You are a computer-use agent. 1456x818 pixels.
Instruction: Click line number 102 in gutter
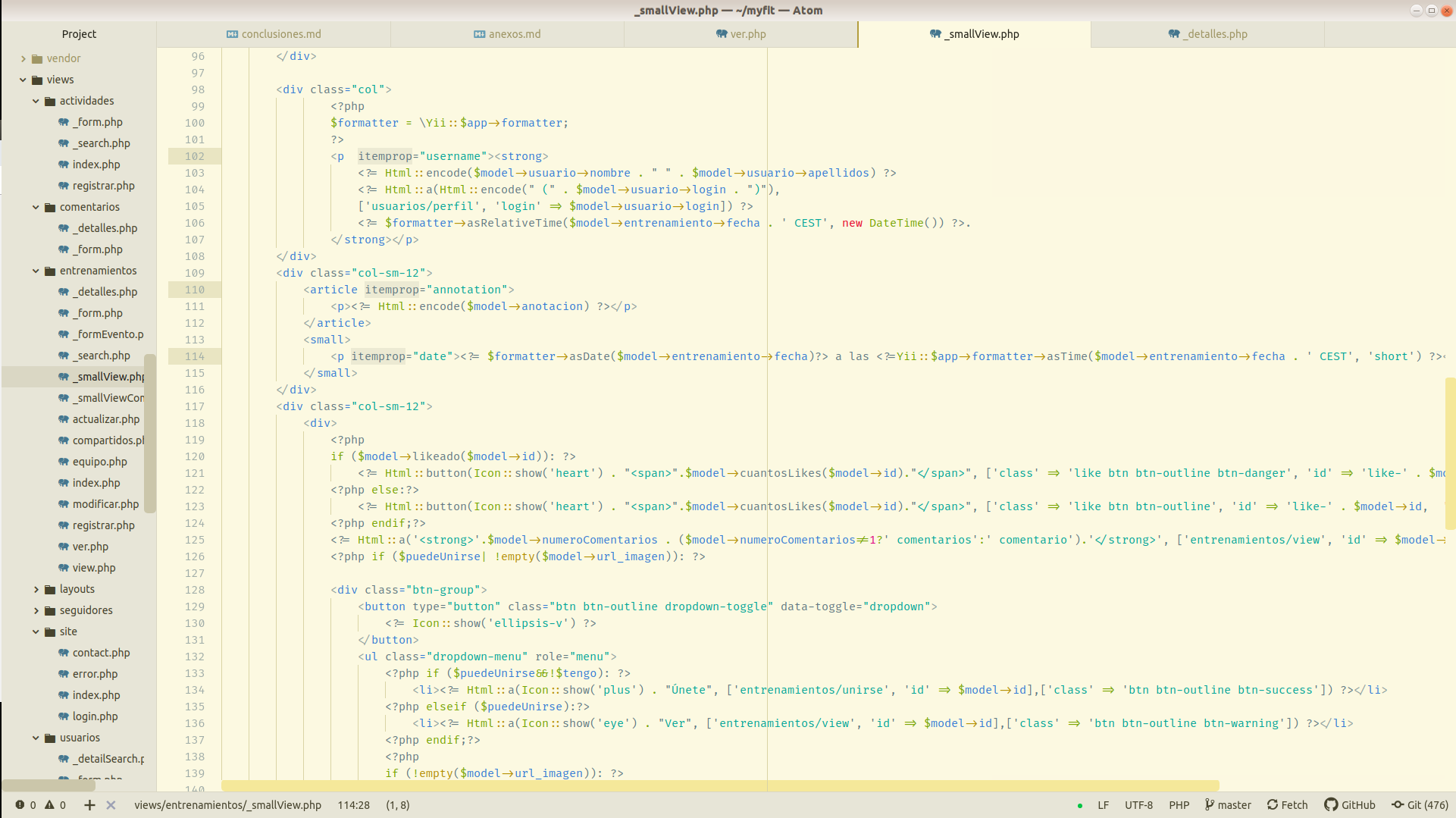195,156
